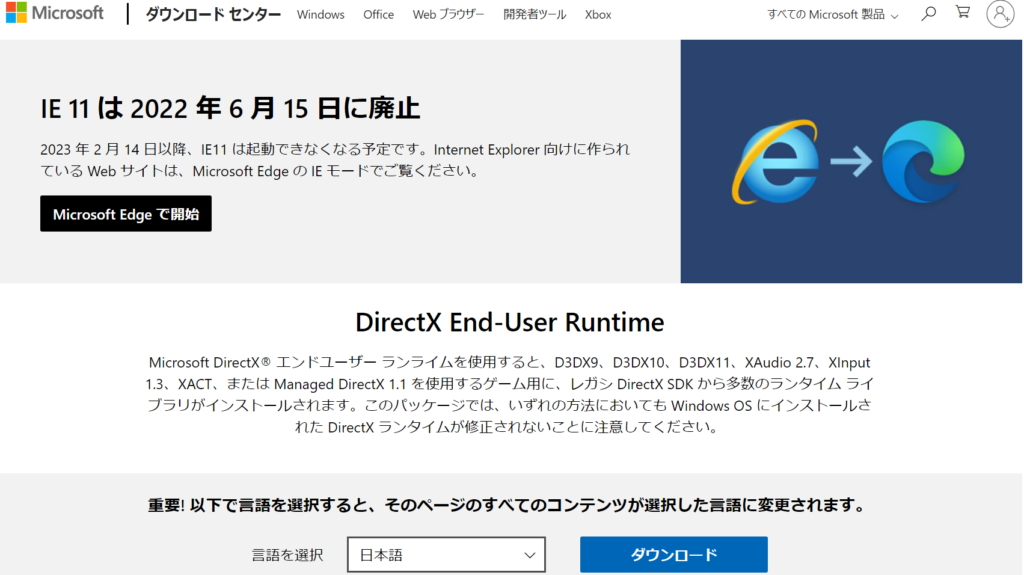
Task: Open the search magnifier icon
Action: pos(928,14)
